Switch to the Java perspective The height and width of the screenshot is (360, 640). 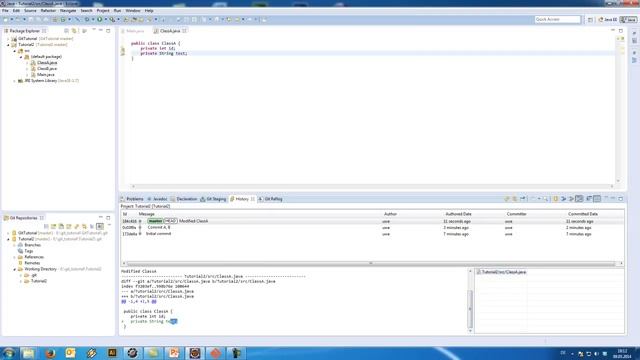[x=629, y=20]
